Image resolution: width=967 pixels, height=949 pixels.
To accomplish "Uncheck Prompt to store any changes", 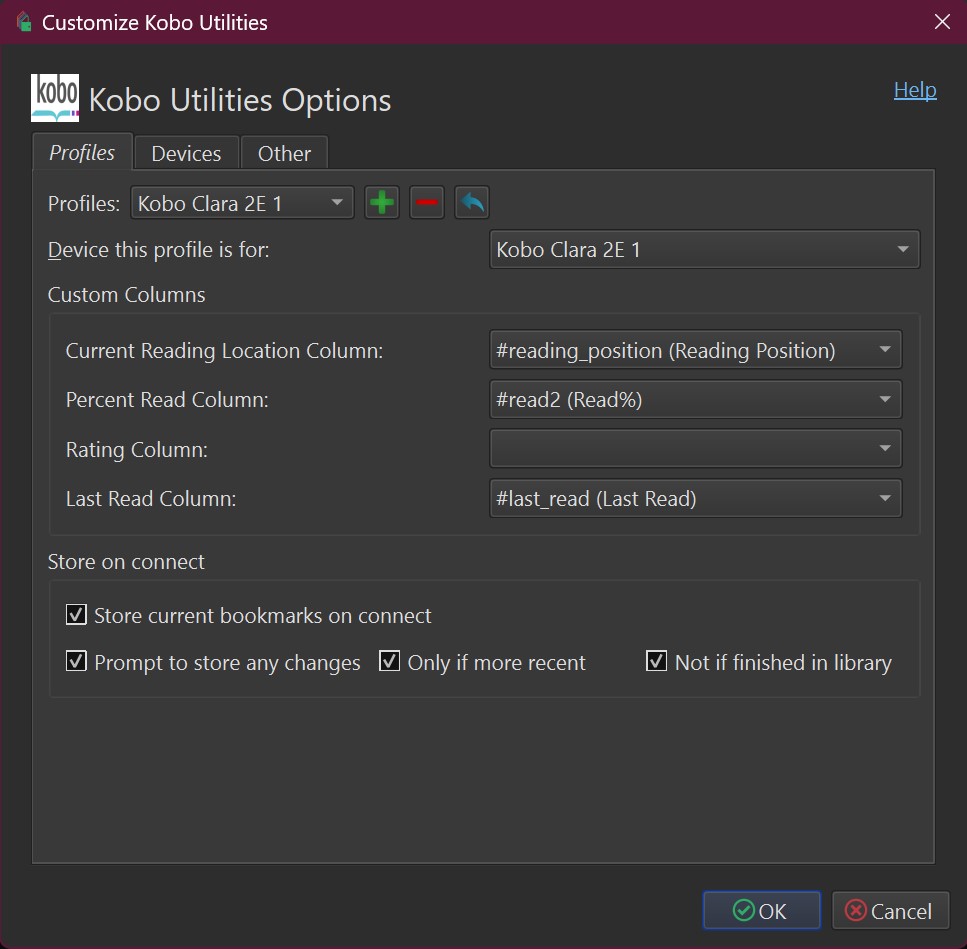I will [x=76, y=662].
